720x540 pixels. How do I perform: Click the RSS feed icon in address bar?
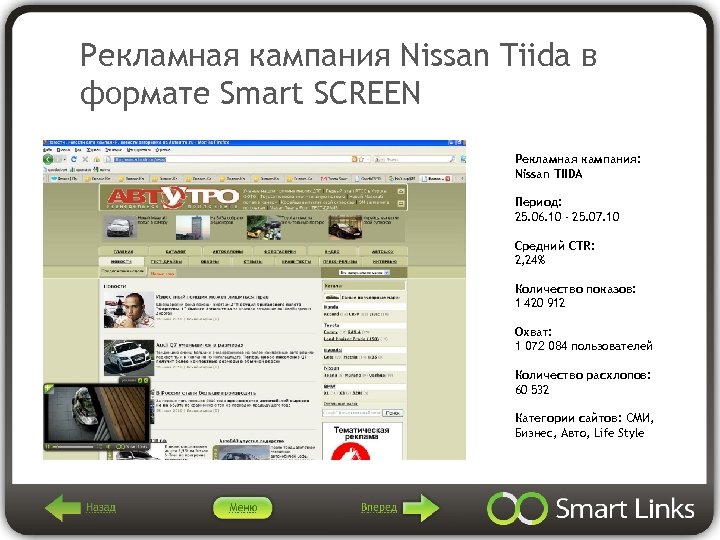coord(354,159)
